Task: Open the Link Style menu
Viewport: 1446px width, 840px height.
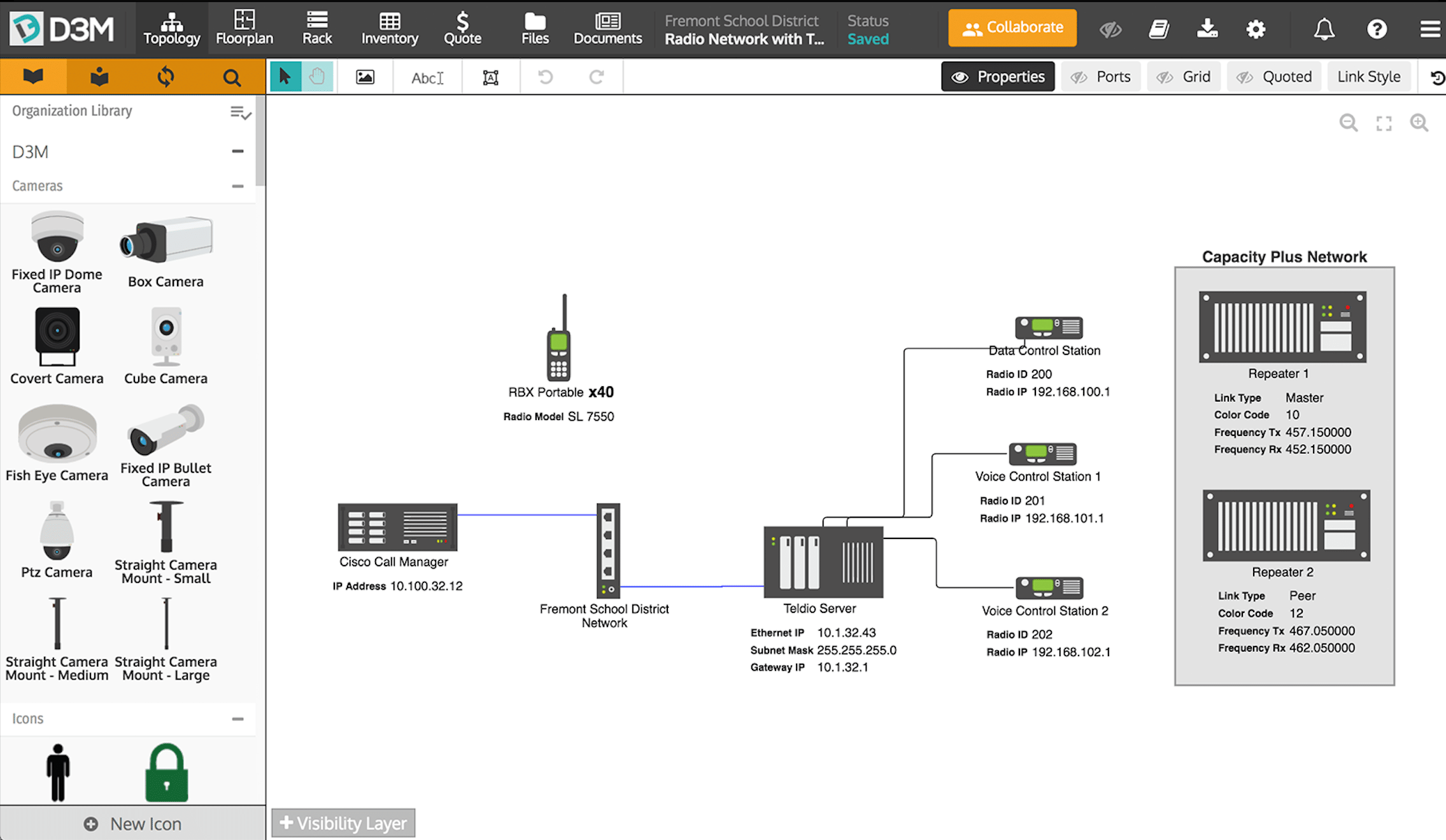Action: (x=1369, y=77)
